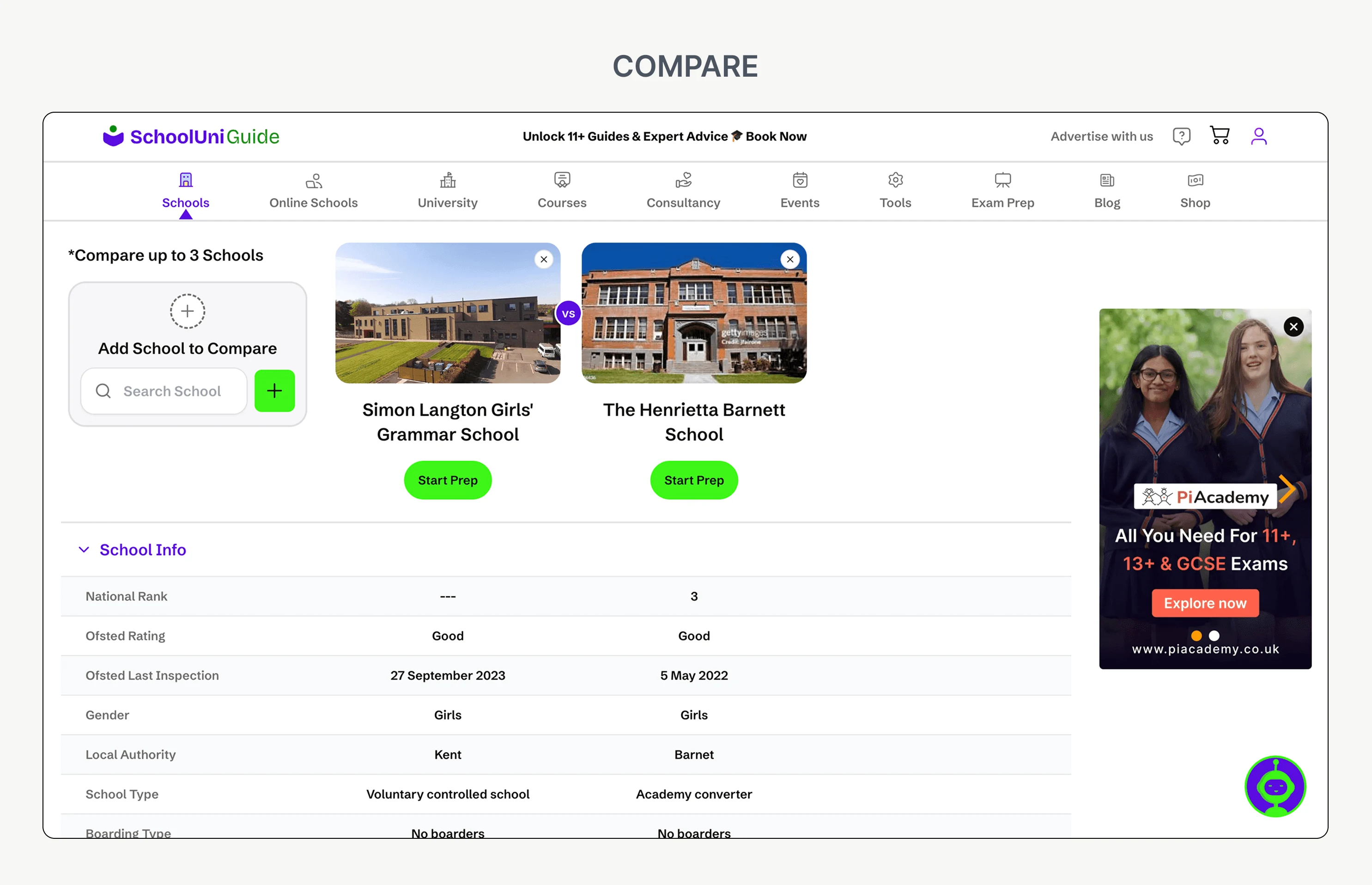Click the School Info heading
The width and height of the screenshot is (1372, 885).
pos(143,550)
